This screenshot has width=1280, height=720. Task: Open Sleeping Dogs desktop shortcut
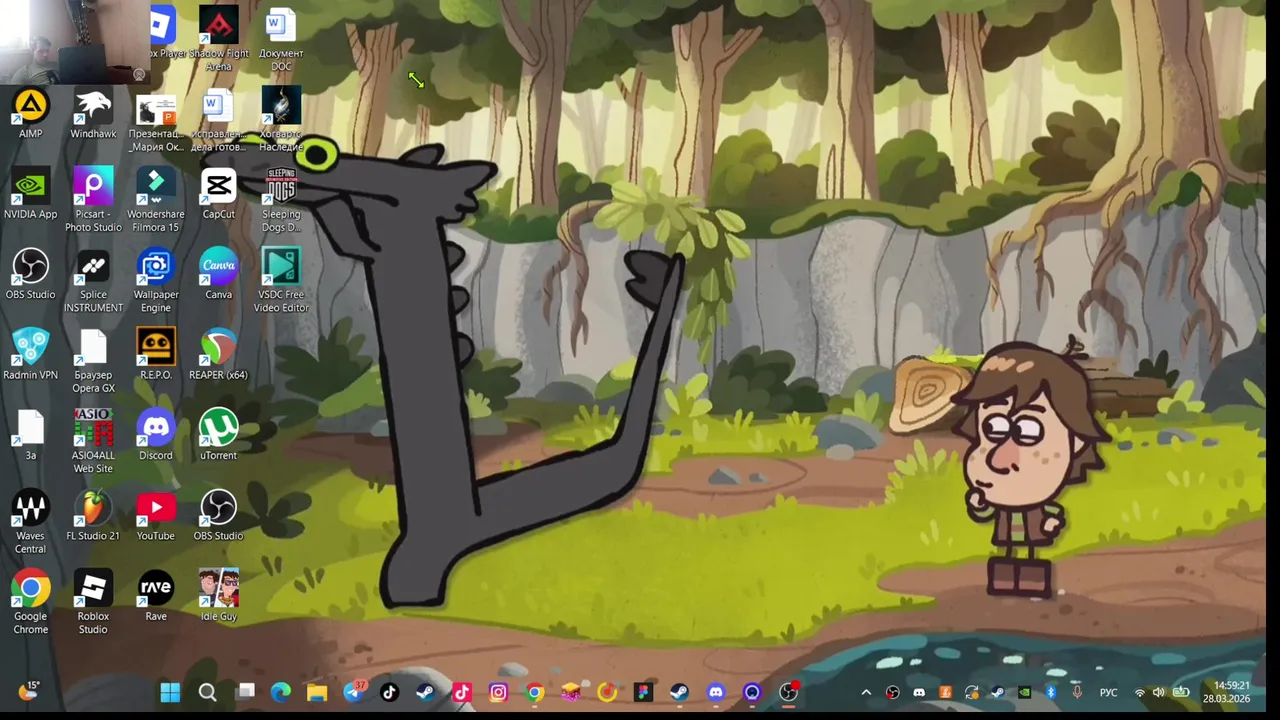tap(281, 201)
